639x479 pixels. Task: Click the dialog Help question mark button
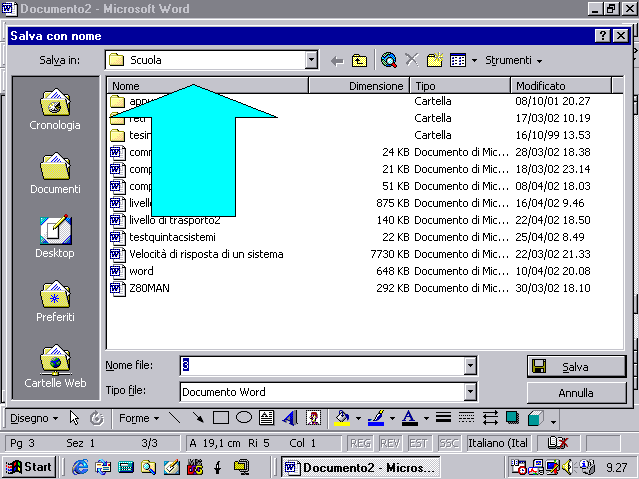[602, 36]
